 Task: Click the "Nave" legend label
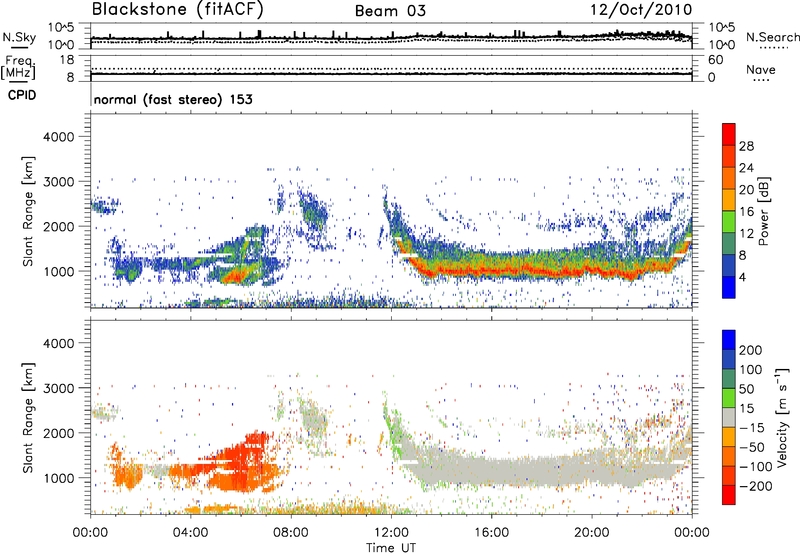760,70
